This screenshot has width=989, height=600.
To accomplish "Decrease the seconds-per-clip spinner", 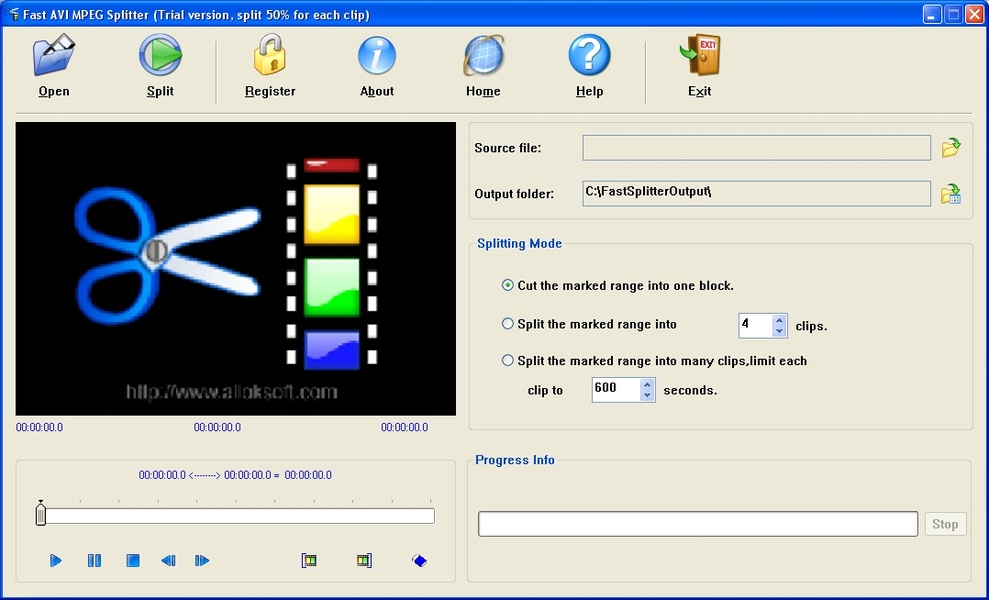I will click(x=647, y=396).
